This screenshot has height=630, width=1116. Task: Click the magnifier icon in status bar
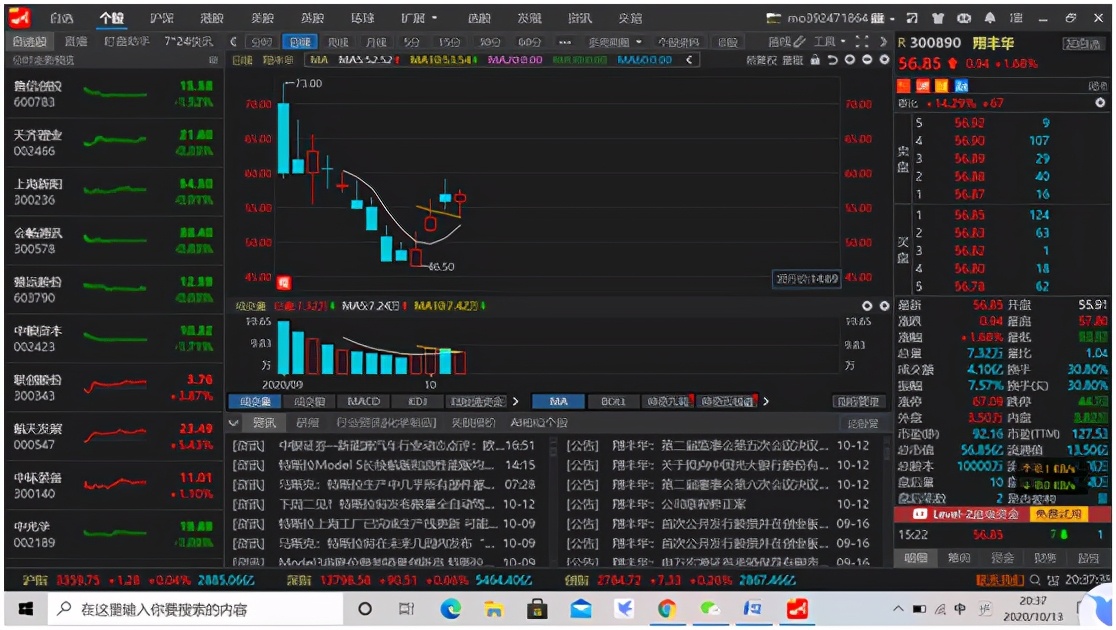tap(1035, 580)
